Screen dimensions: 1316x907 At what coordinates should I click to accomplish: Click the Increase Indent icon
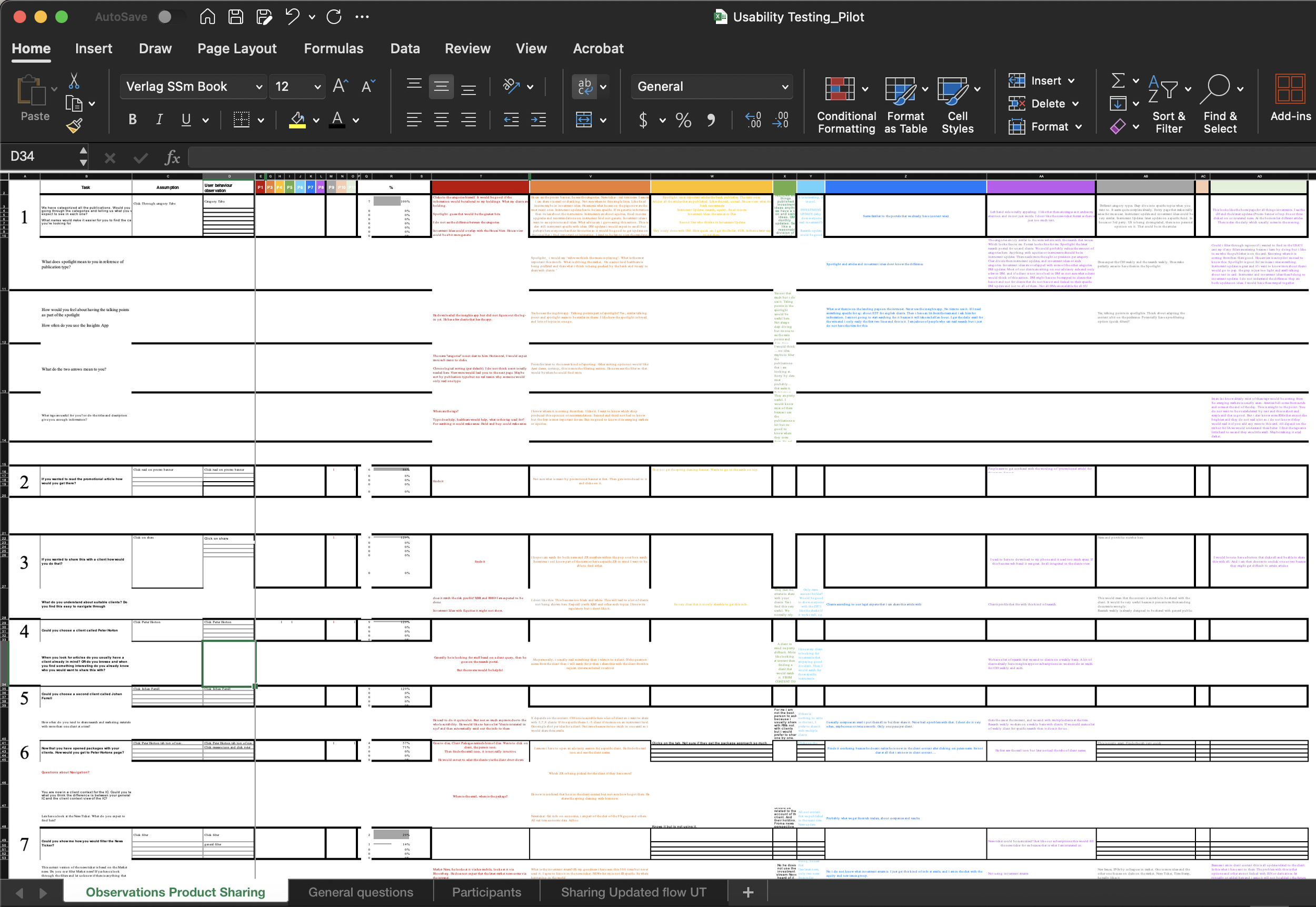[538, 120]
